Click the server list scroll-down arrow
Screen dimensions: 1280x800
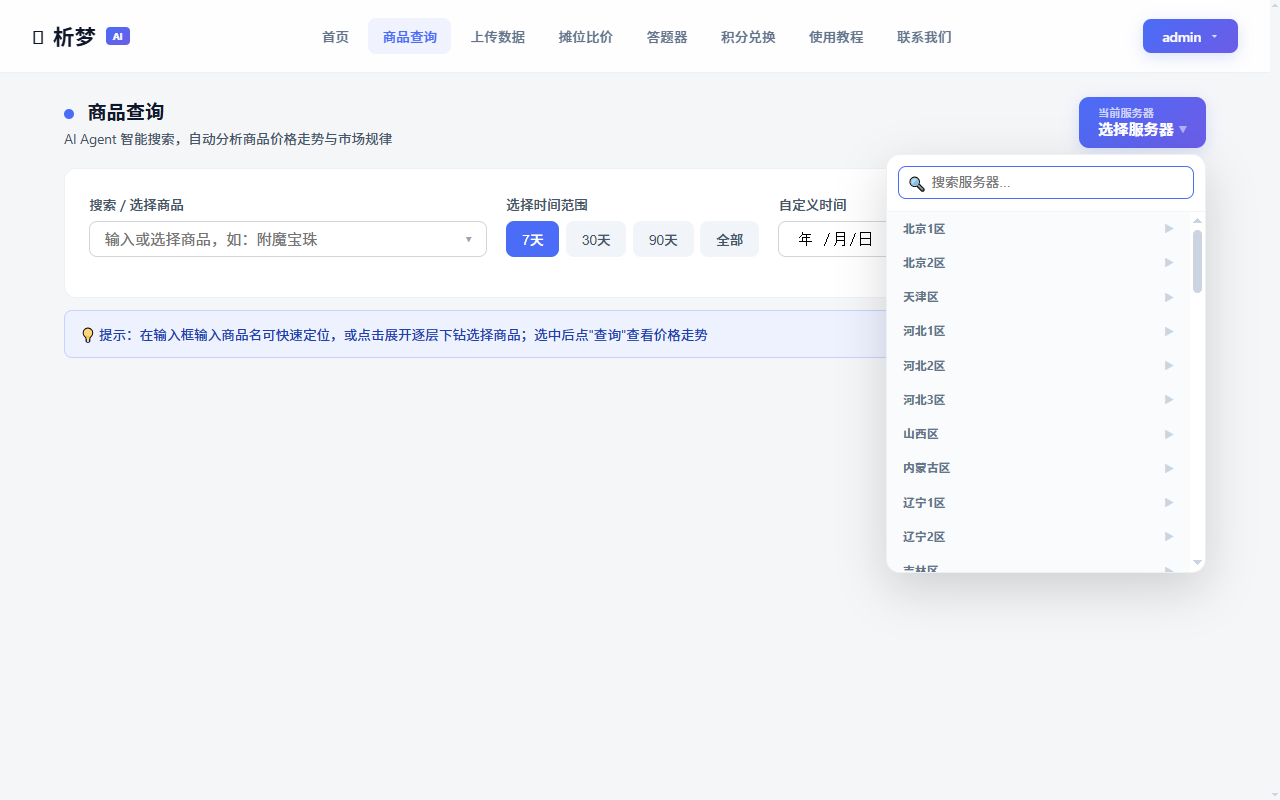point(1197,563)
